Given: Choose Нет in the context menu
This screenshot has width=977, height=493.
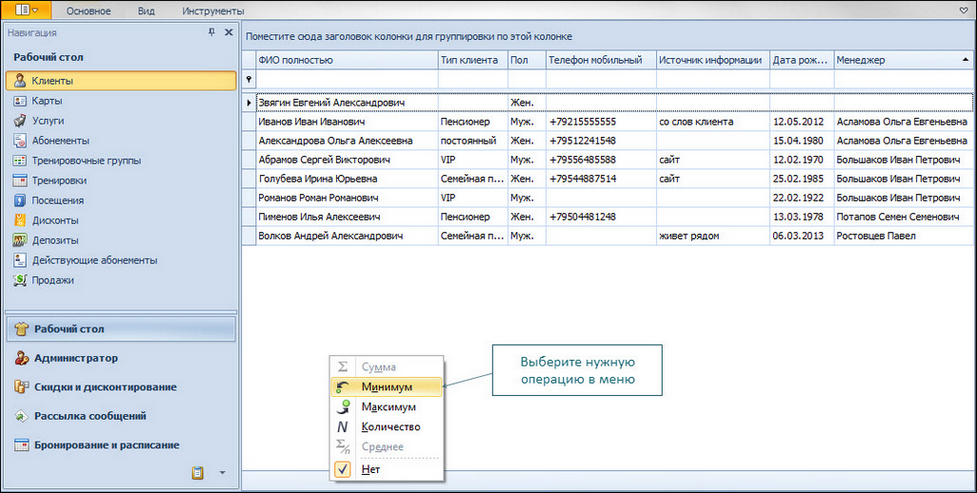Looking at the screenshot, I should click(386, 469).
